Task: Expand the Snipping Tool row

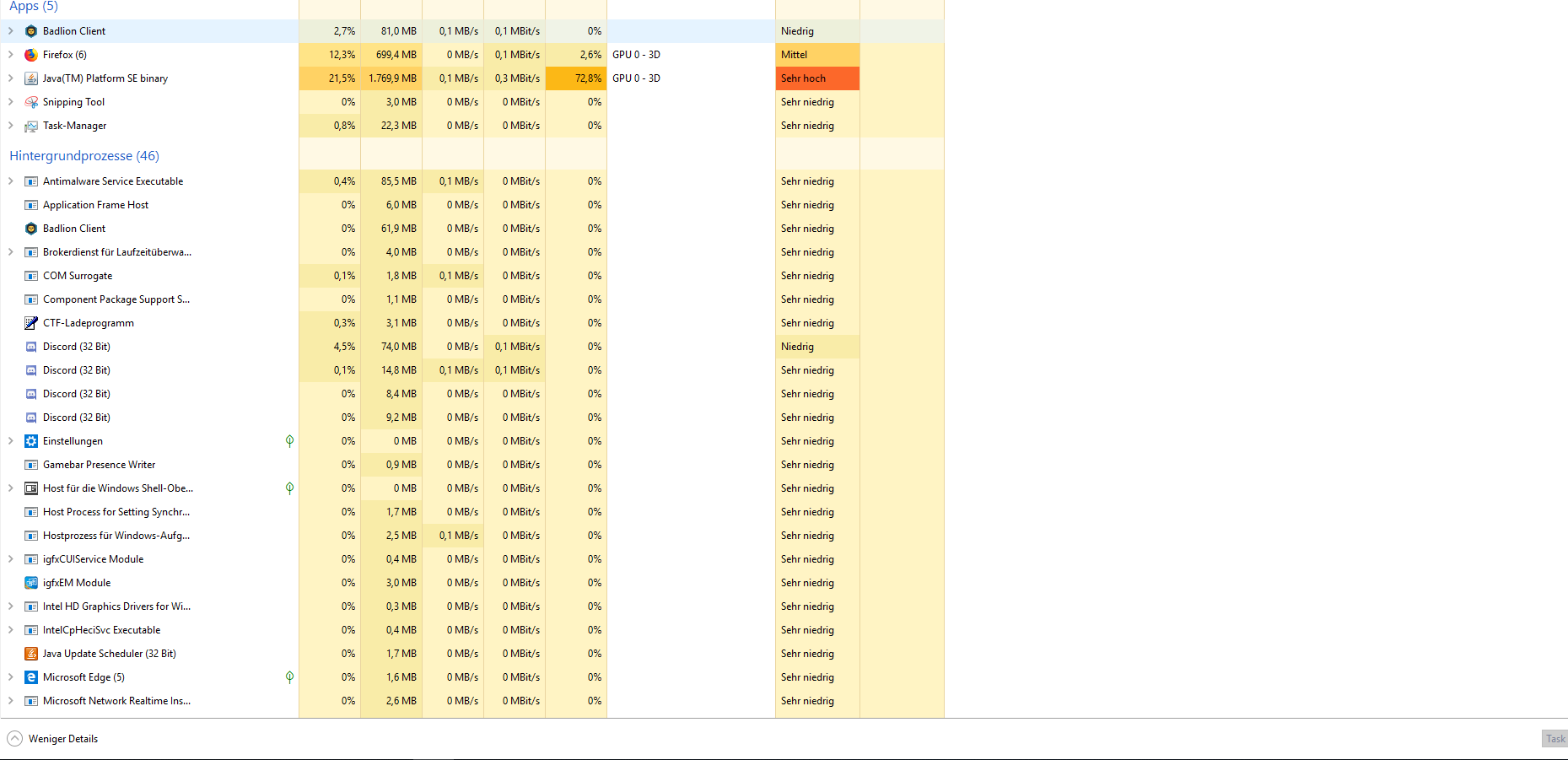Action: 10,102
